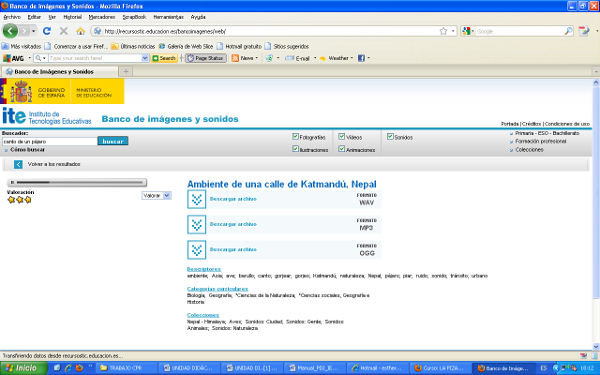Disable the Sonidos checkbox
Image resolution: width=600 pixels, height=375 pixels.
coord(390,136)
